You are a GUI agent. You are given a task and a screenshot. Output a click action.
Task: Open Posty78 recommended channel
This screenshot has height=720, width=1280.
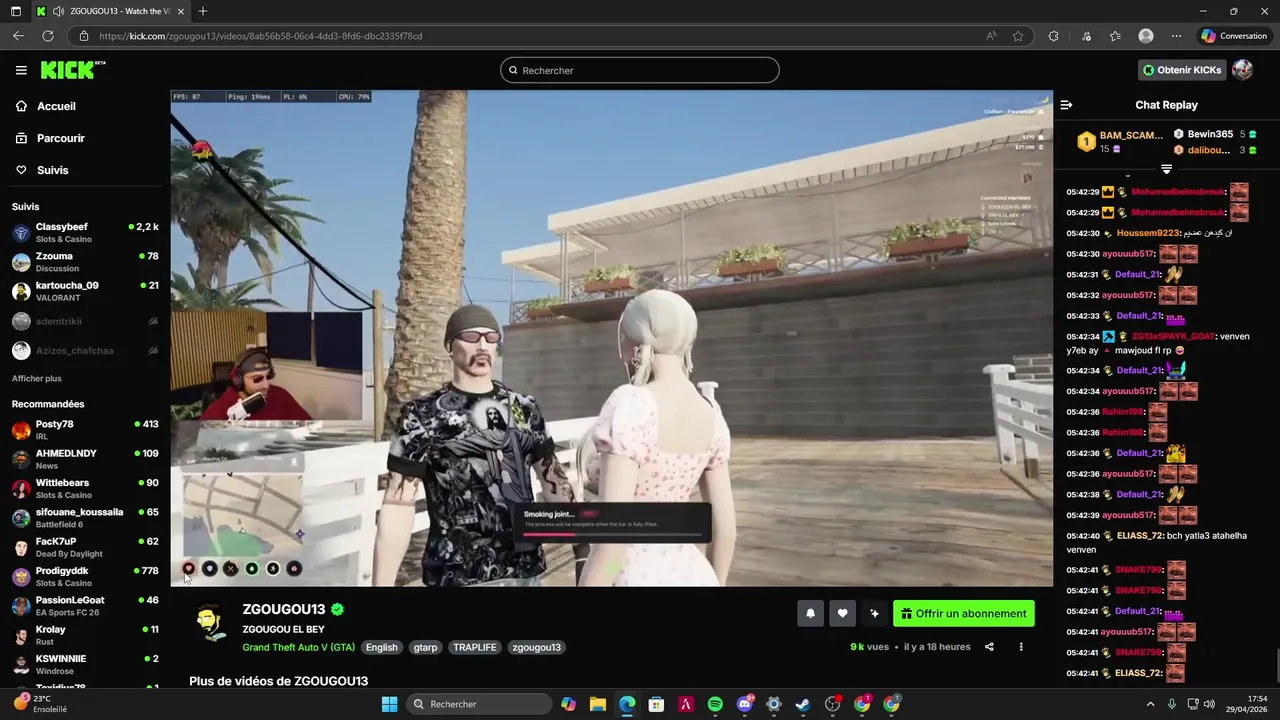tap(85, 430)
